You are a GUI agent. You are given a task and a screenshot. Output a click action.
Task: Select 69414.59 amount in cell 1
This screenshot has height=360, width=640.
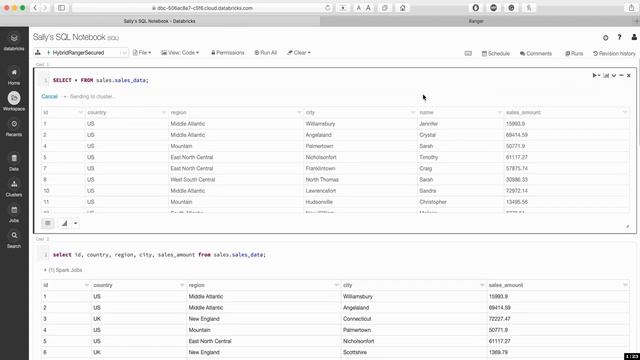[517, 135]
